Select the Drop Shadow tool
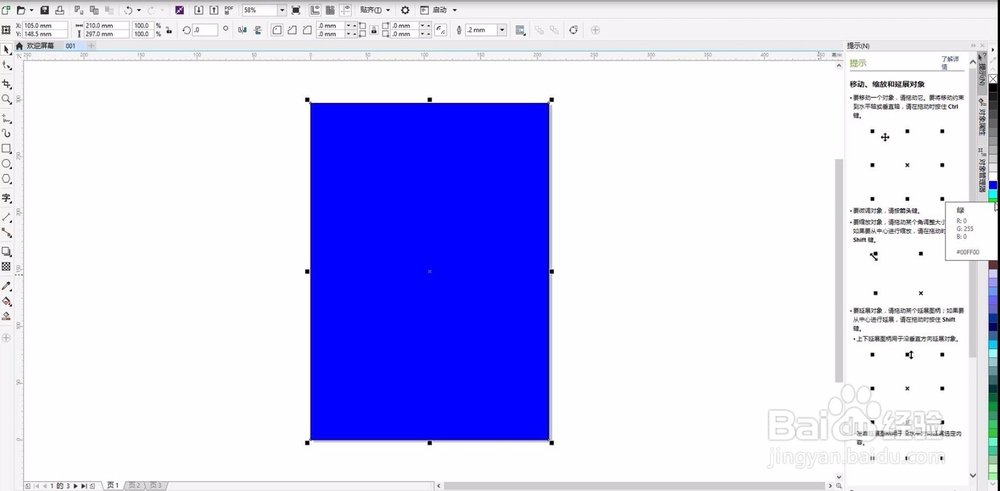The image size is (1000, 491). [x=6, y=252]
